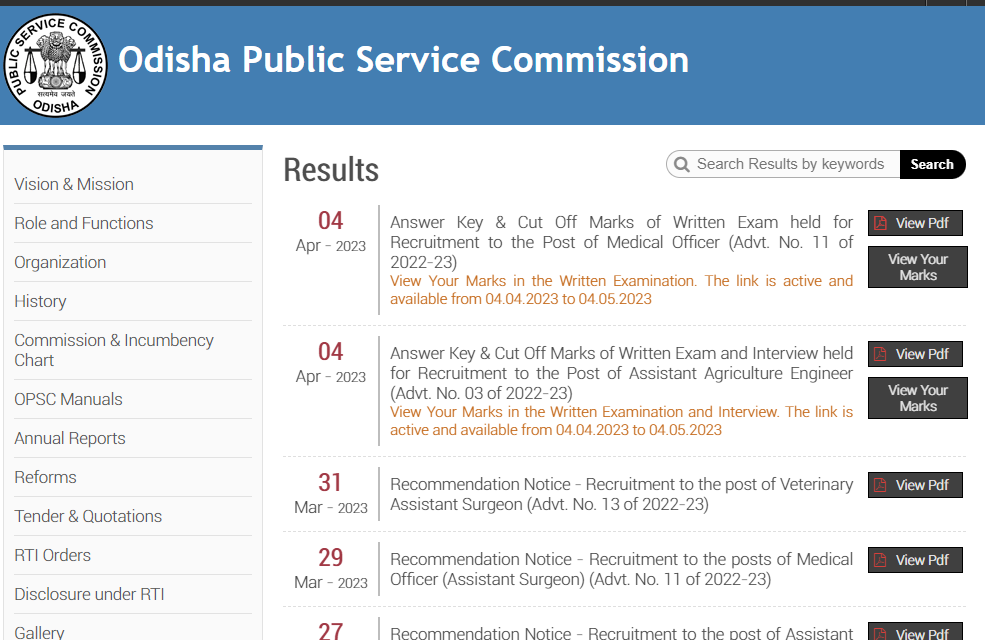Click the Odisha Public Service Commission title
This screenshot has height=640, width=985.
click(403, 60)
